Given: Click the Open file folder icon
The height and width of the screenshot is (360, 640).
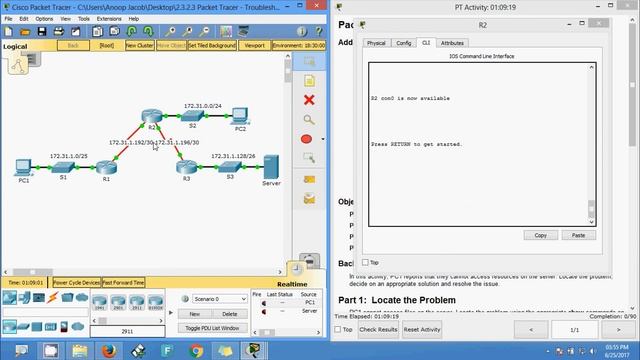Looking at the screenshot, I should point(25,31).
